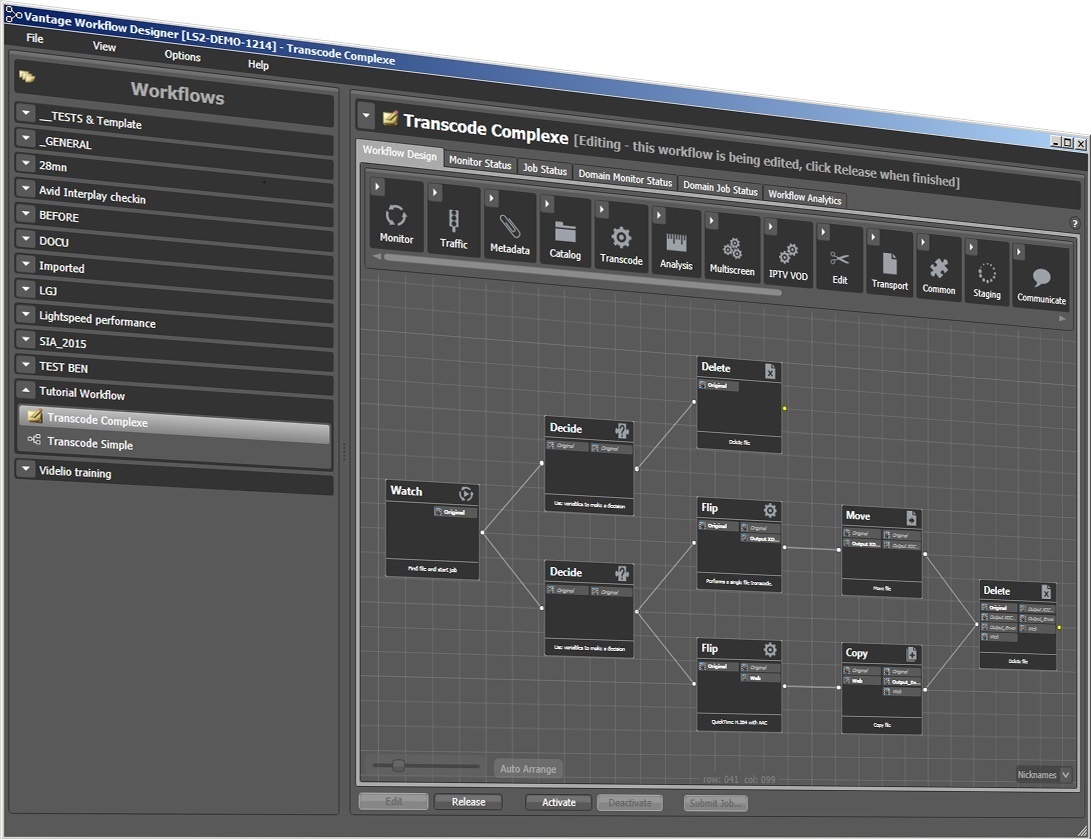Click the top Delete node's X icon

click(770, 371)
